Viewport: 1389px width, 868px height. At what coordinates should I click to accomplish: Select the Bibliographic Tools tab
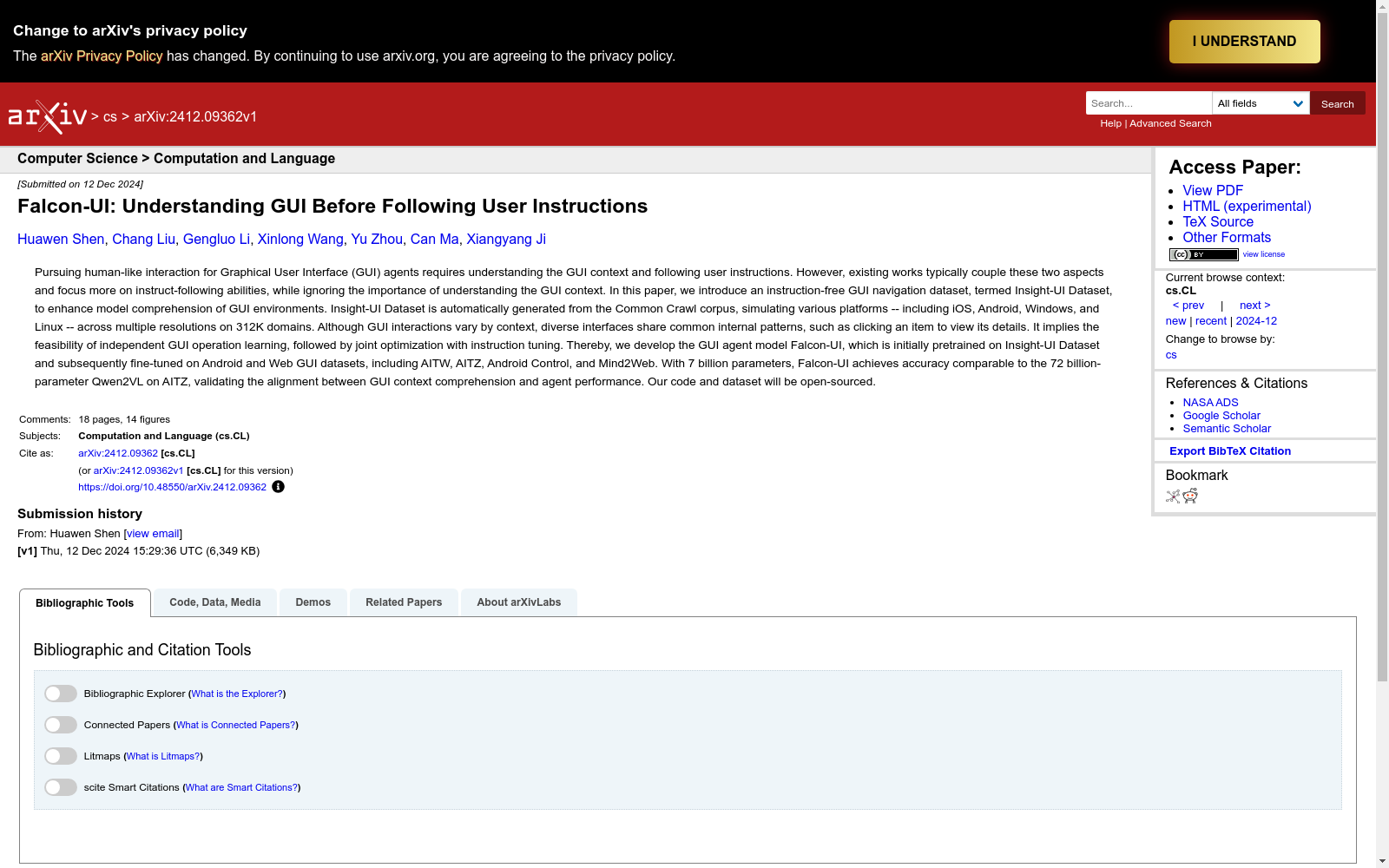point(85,603)
